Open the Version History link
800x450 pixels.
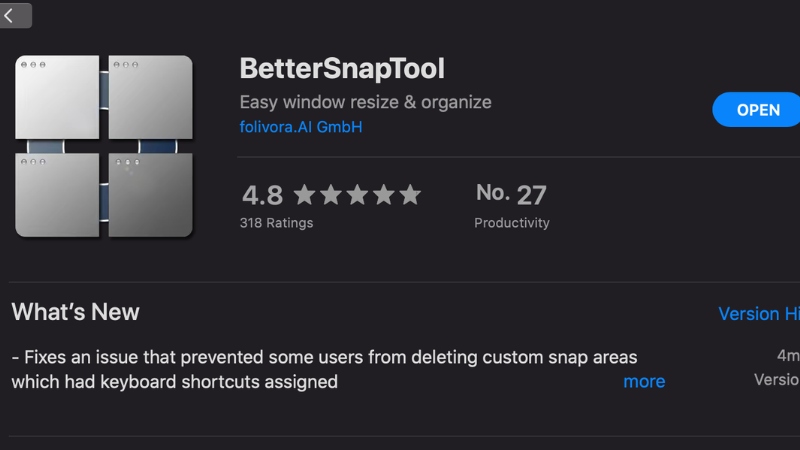click(x=759, y=314)
